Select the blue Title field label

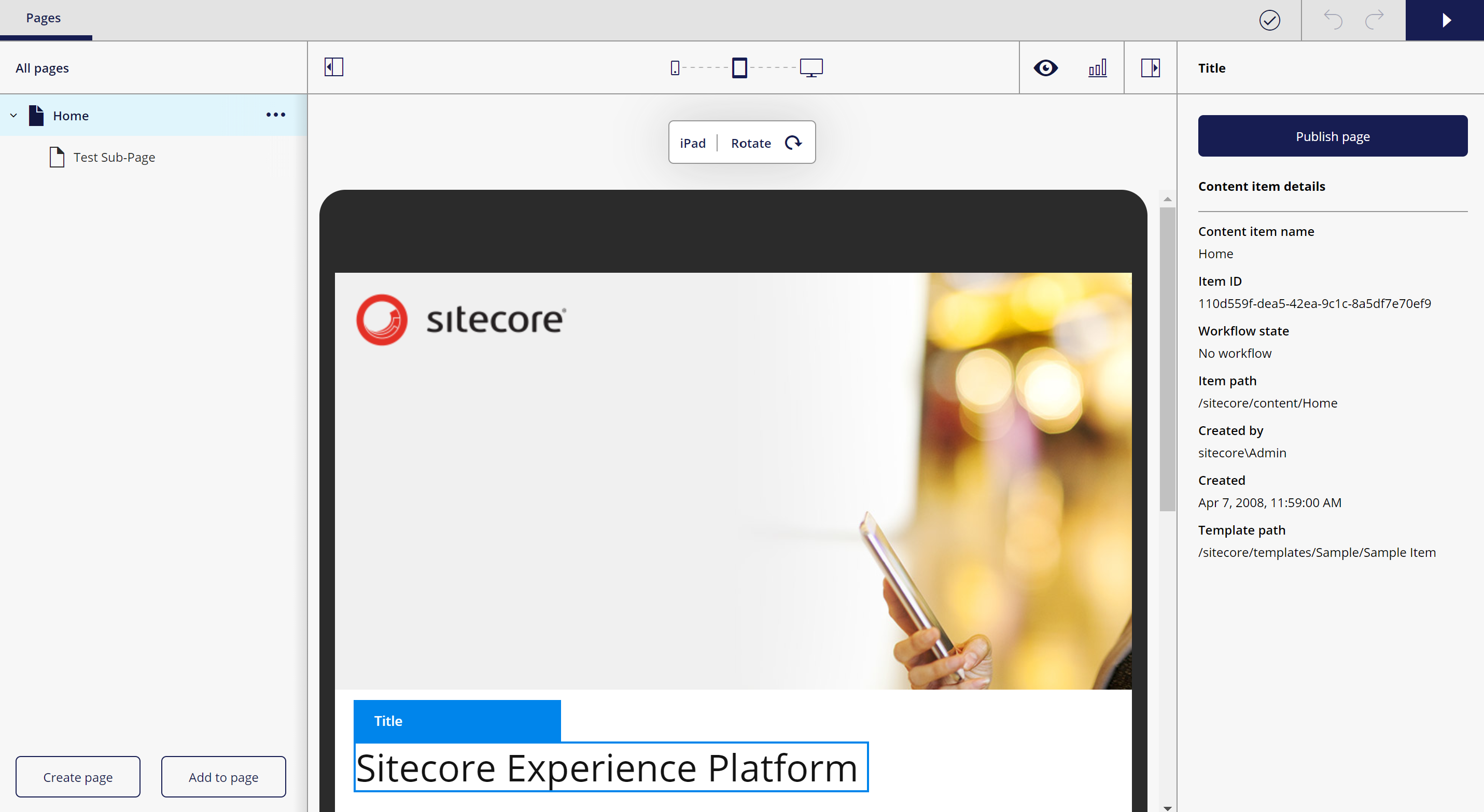coord(457,720)
